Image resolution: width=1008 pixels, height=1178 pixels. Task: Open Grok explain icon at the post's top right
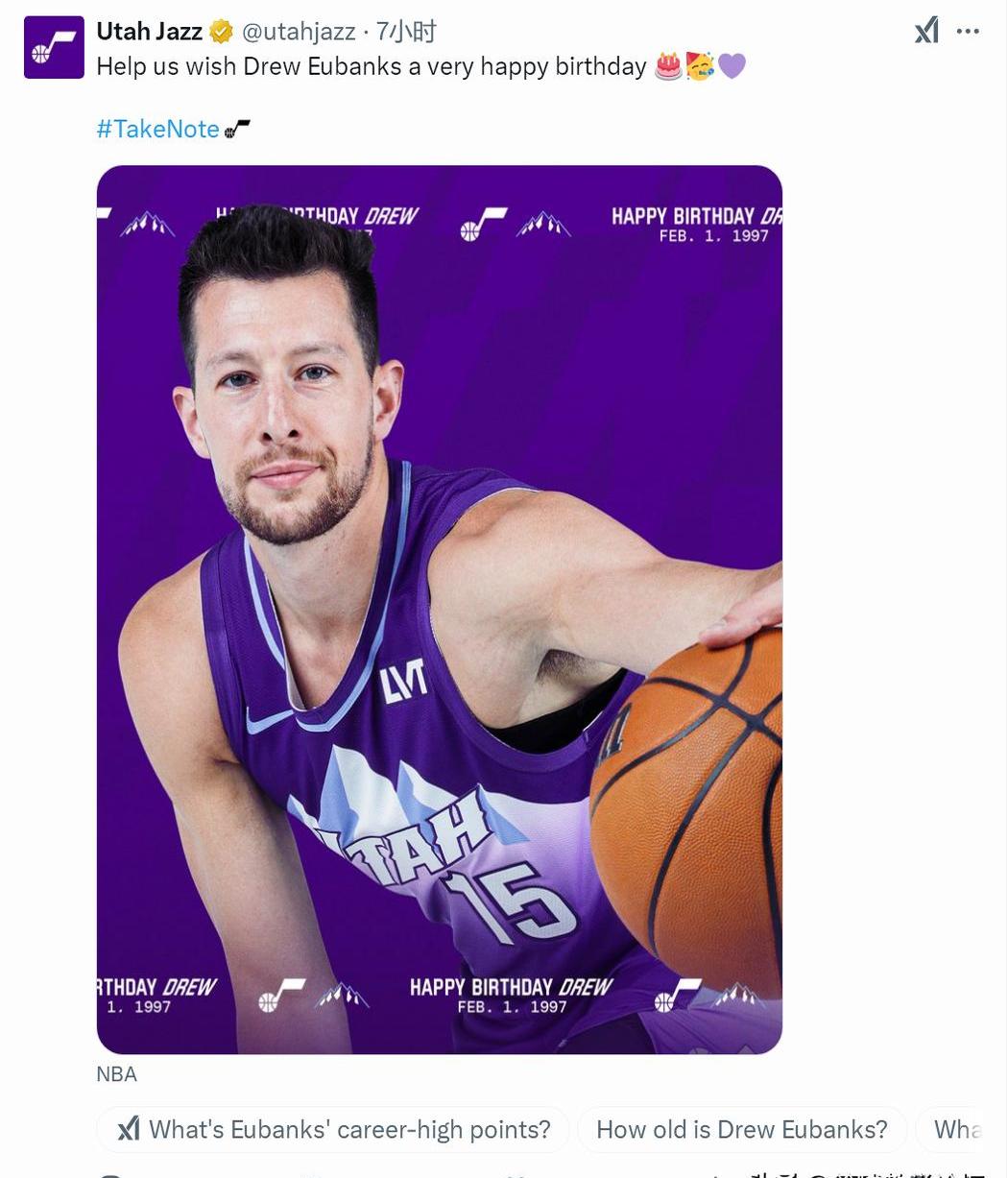click(x=926, y=32)
